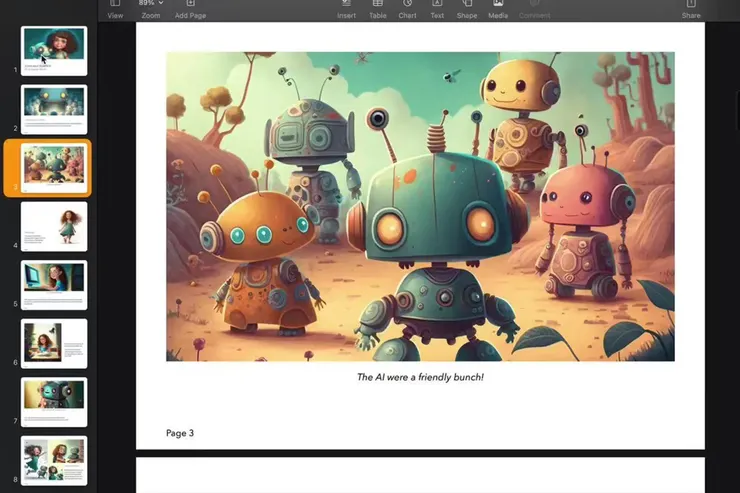740x493 pixels.
Task: Open the Insert menu in toolbar
Action: pos(346,9)
